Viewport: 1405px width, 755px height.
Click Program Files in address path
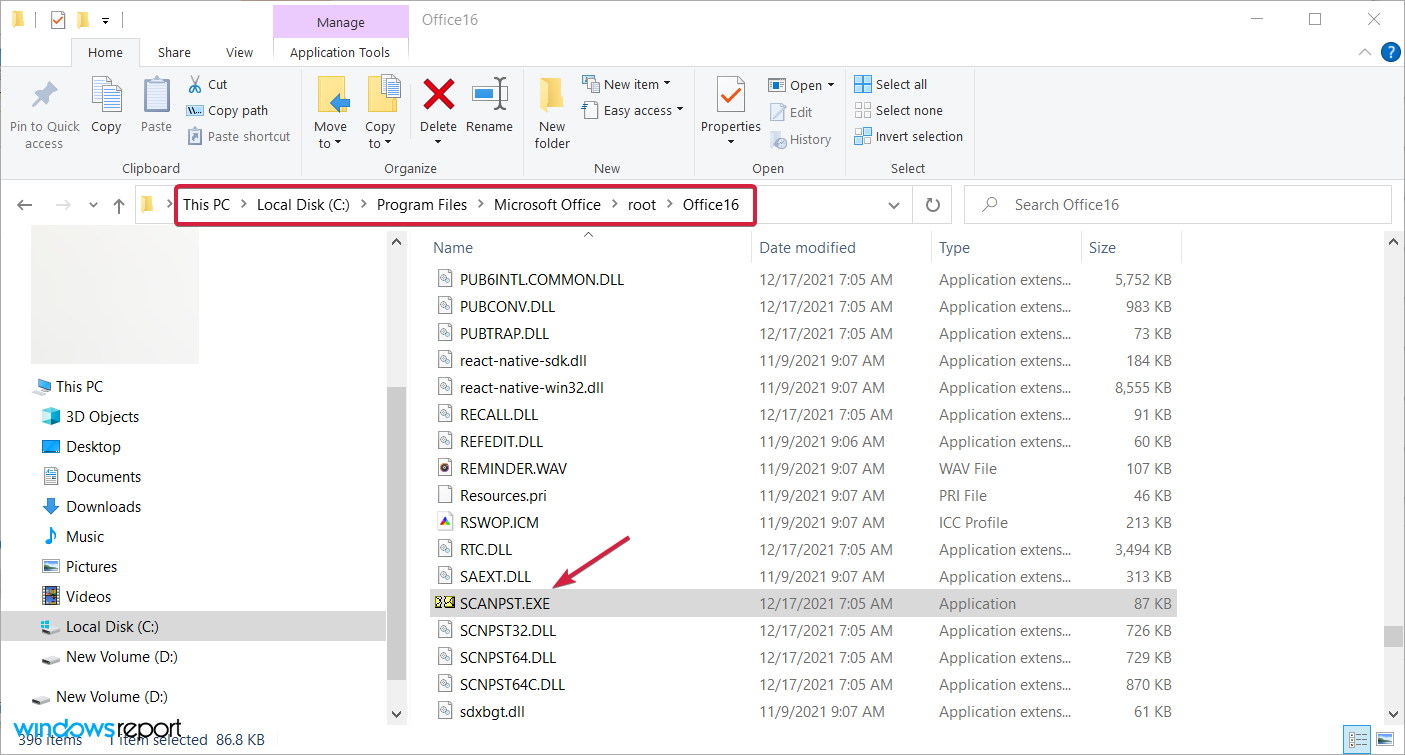coord(422,204)
